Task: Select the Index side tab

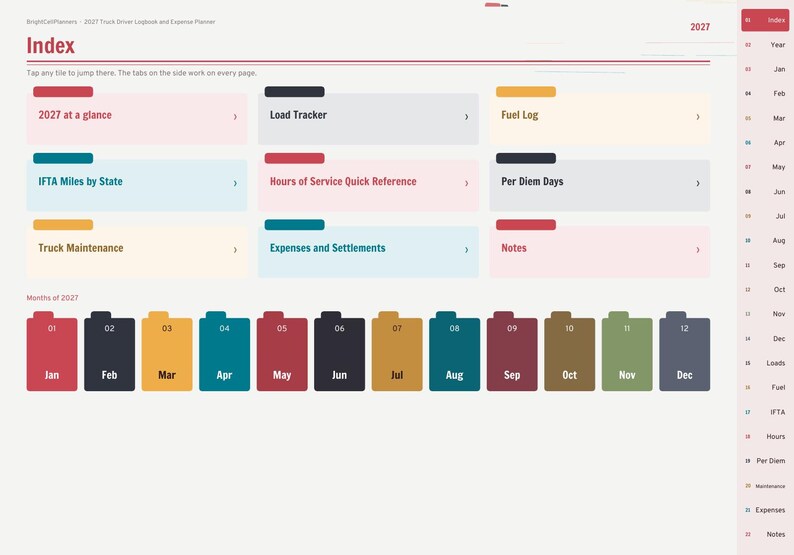Action: (765, 20)
